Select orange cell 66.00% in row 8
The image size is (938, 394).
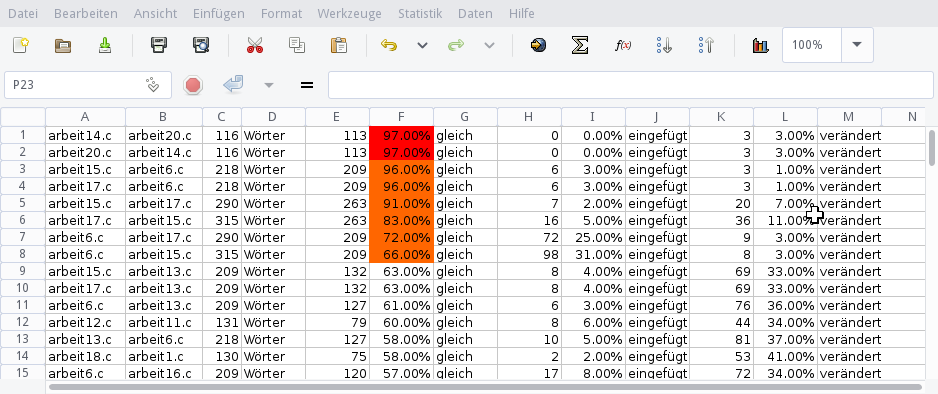[401, 254]
